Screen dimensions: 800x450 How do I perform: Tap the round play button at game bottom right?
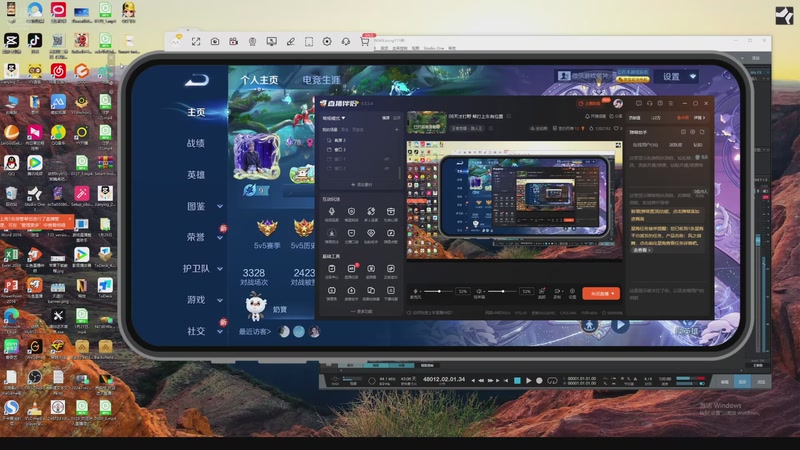pyautogui.click(x=620, y=324)
